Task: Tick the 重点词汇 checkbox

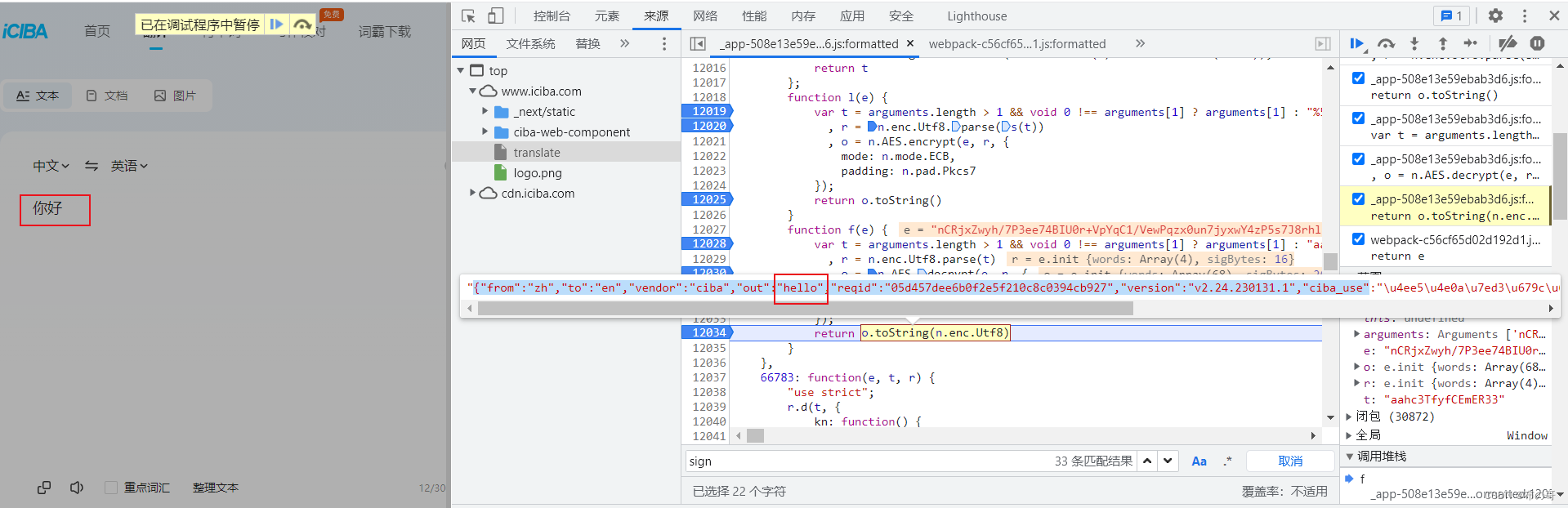Action: tap(111, 488)
